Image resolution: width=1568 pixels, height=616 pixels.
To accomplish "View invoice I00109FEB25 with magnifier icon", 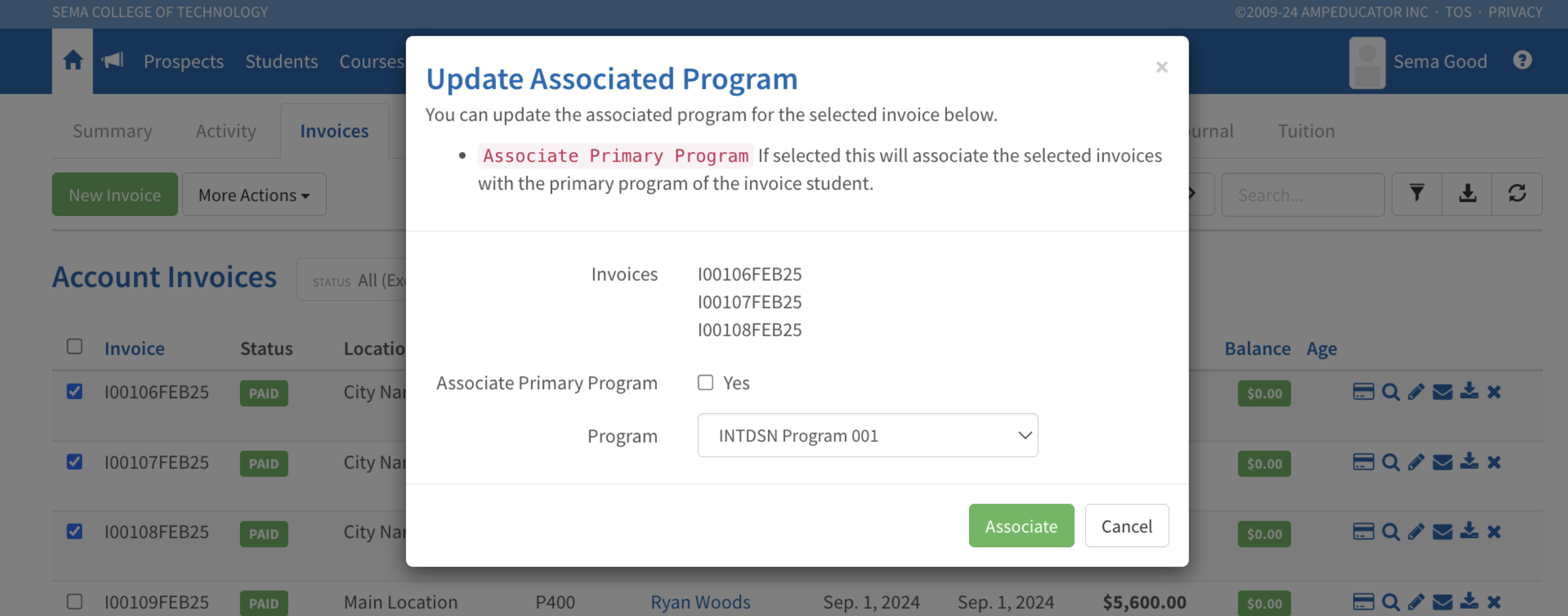I will [x=1390, y=602].
